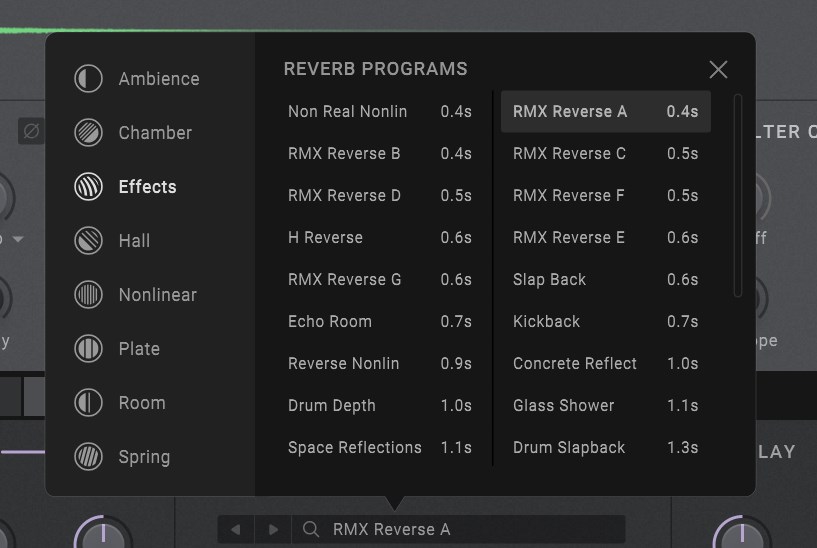Click the Hall reverb icon
Viewport: 817px width, 548px height.
tap(89, 241)
